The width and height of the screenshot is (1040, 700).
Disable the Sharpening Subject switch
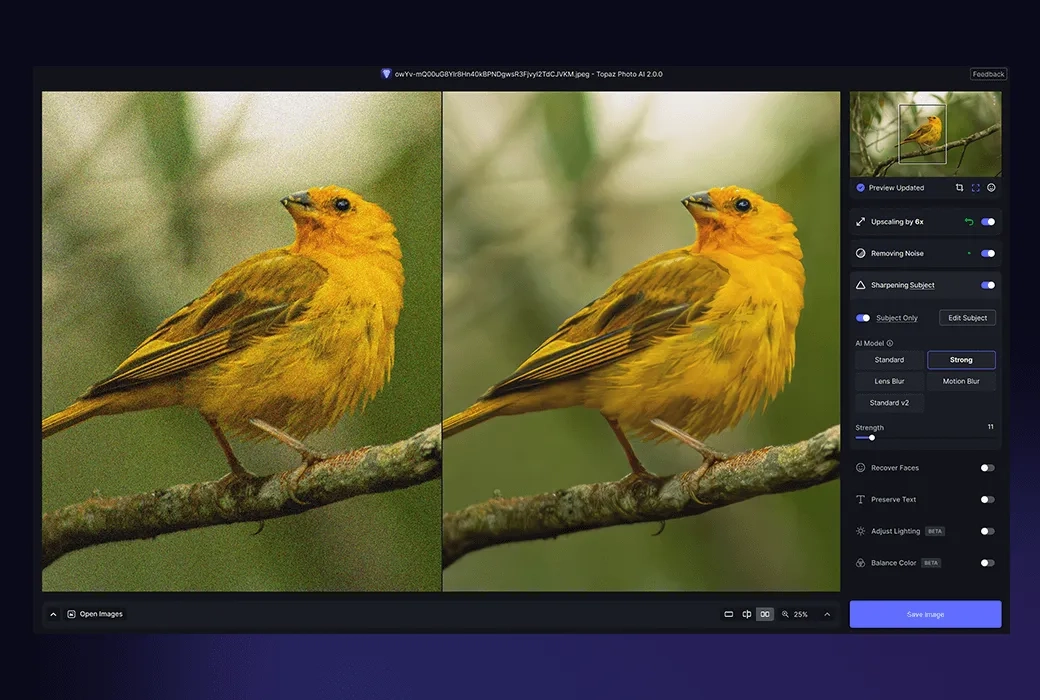point(988,285)
